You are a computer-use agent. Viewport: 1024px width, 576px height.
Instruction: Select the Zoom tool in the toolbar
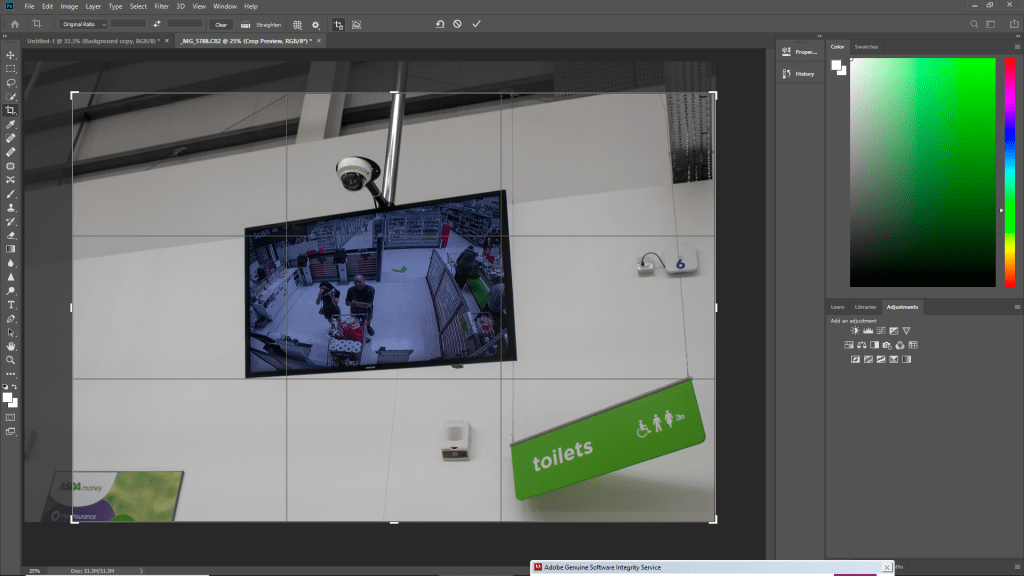point(11,359)
